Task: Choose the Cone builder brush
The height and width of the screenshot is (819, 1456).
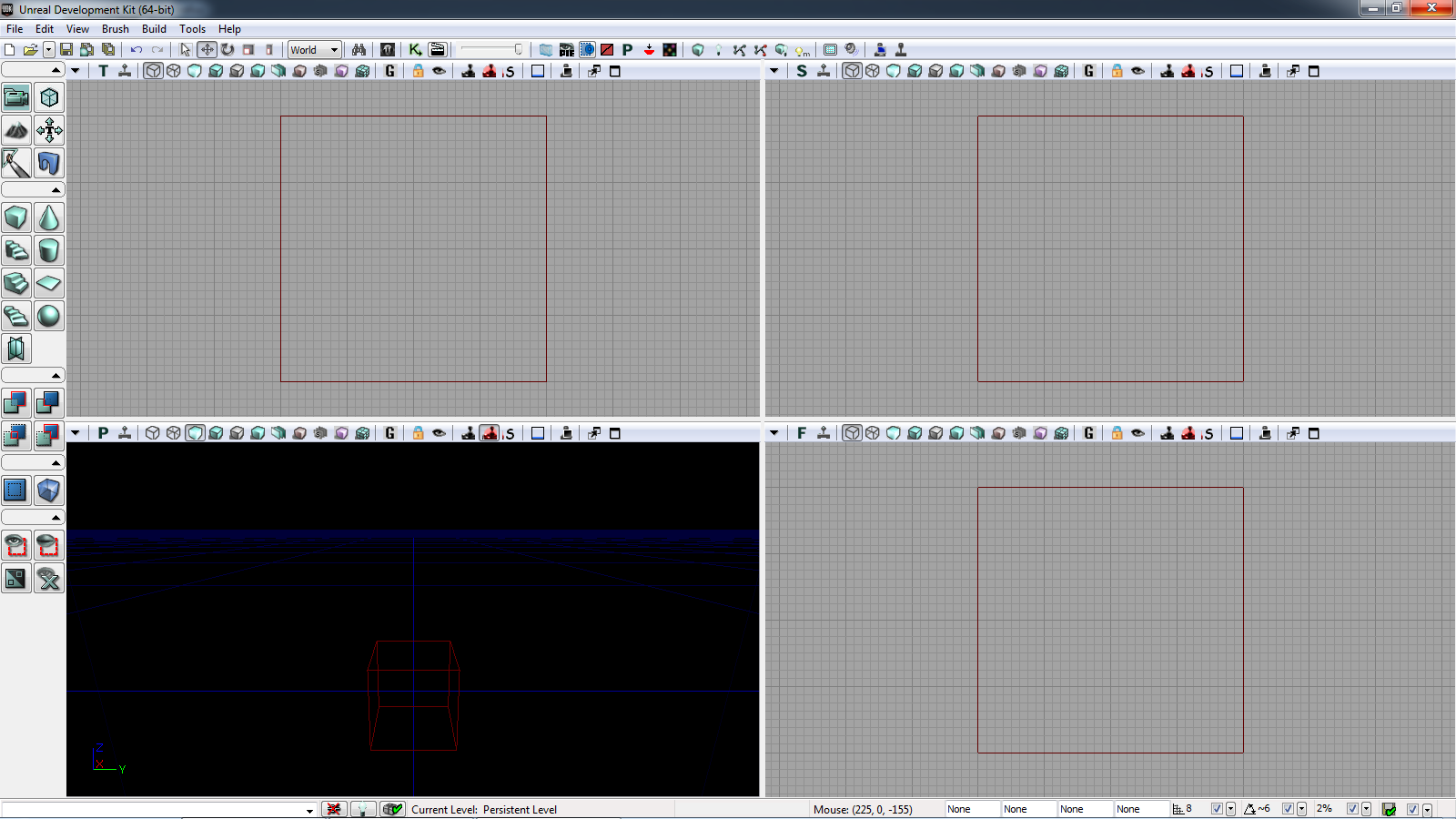Action: pos(49,217)
